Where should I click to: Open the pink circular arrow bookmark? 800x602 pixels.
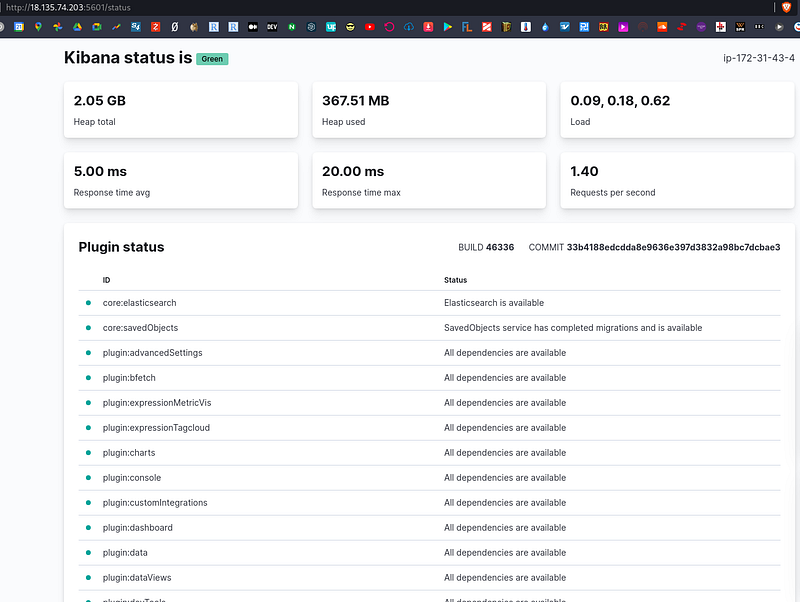tap(389, 27)
